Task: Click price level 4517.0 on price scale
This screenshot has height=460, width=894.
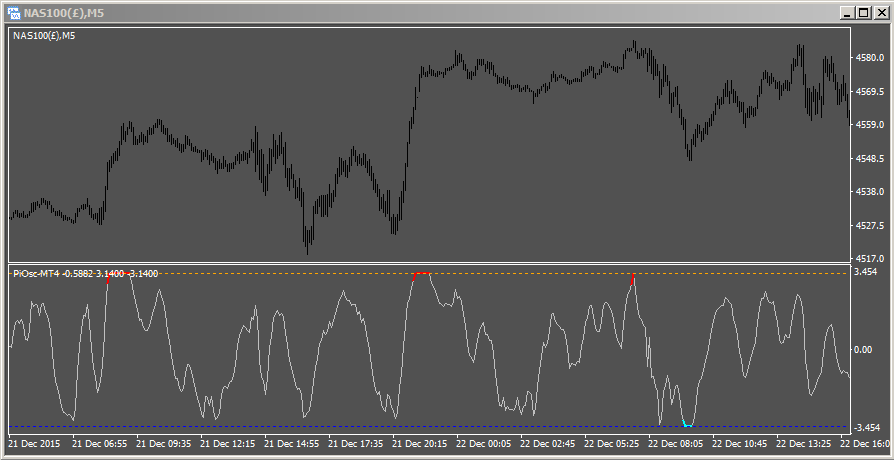Action: coord(868,259)
